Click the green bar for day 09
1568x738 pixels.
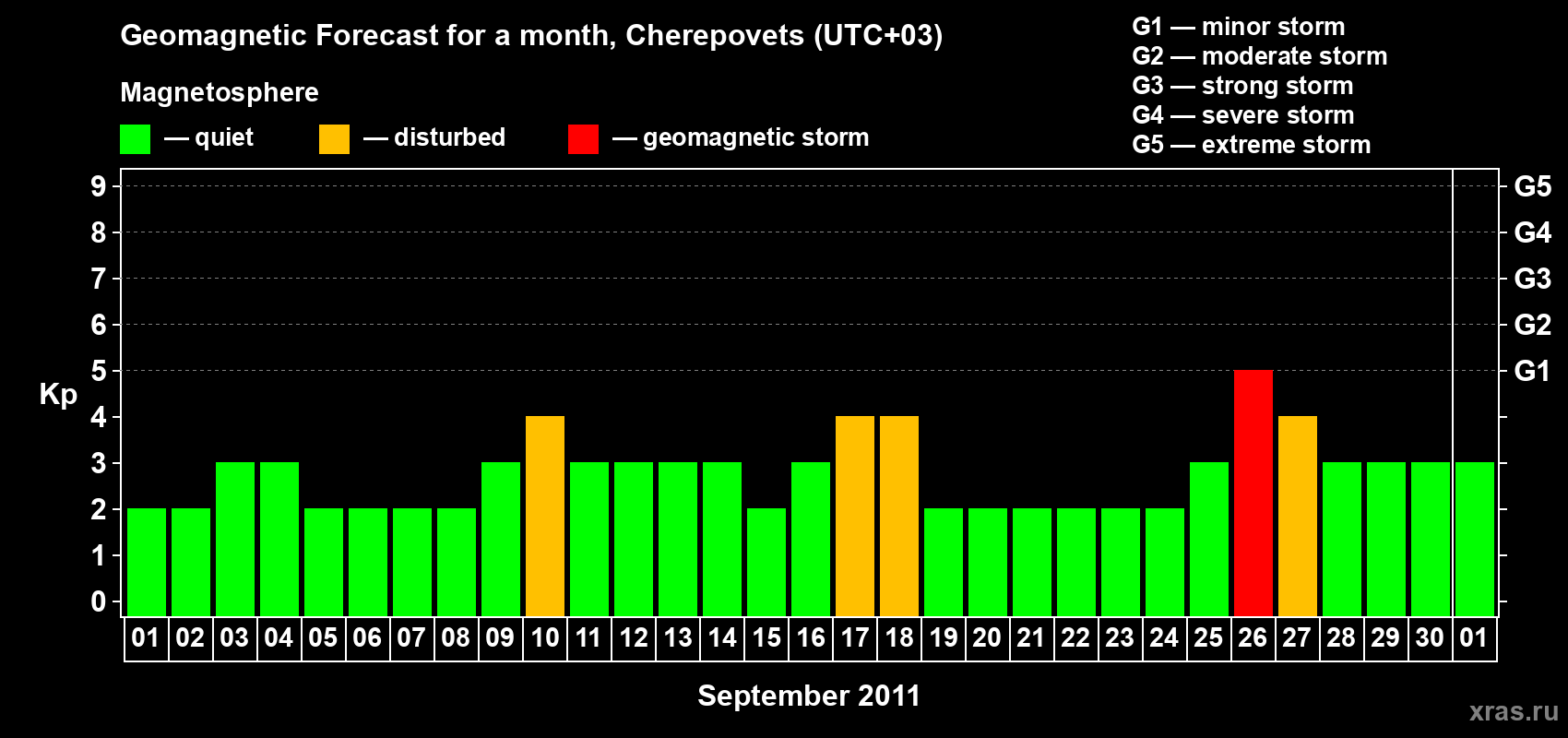501,540
